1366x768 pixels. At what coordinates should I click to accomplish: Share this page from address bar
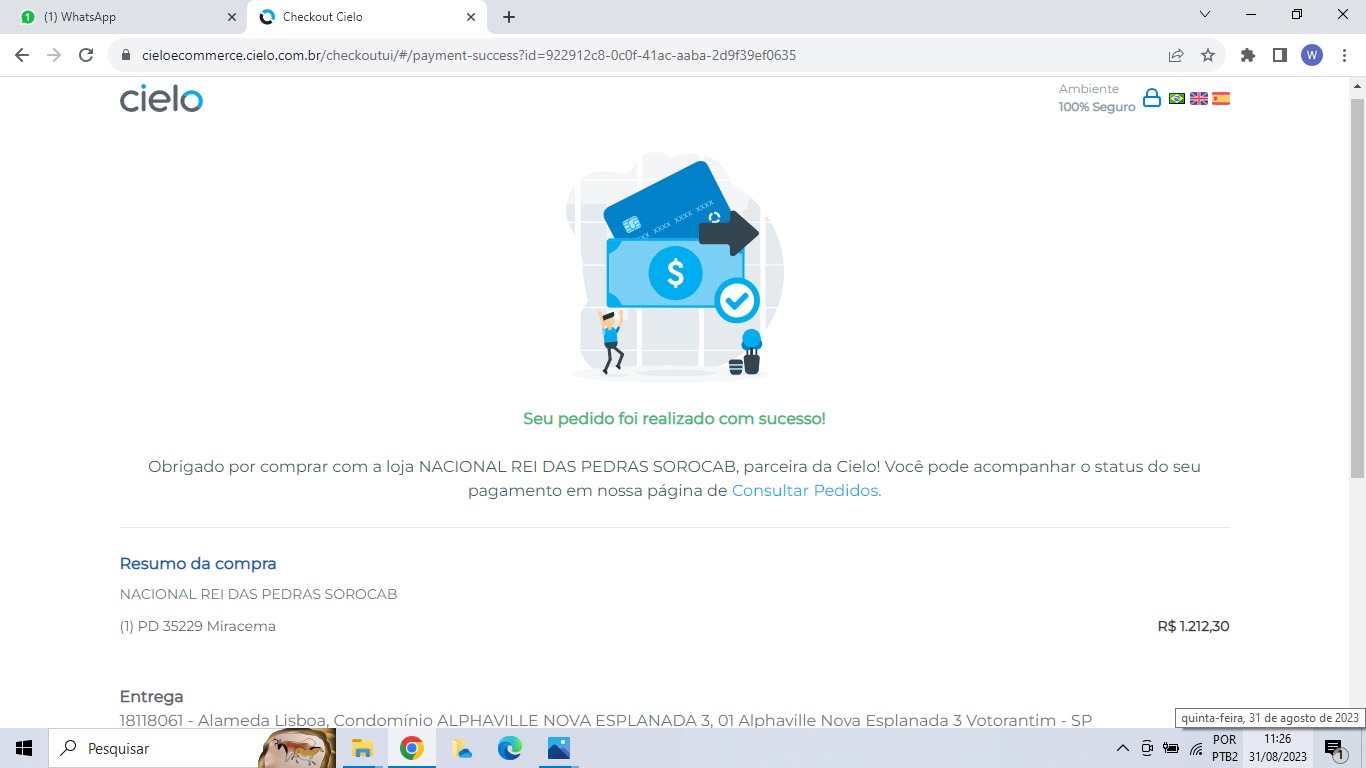point(1176,56)
